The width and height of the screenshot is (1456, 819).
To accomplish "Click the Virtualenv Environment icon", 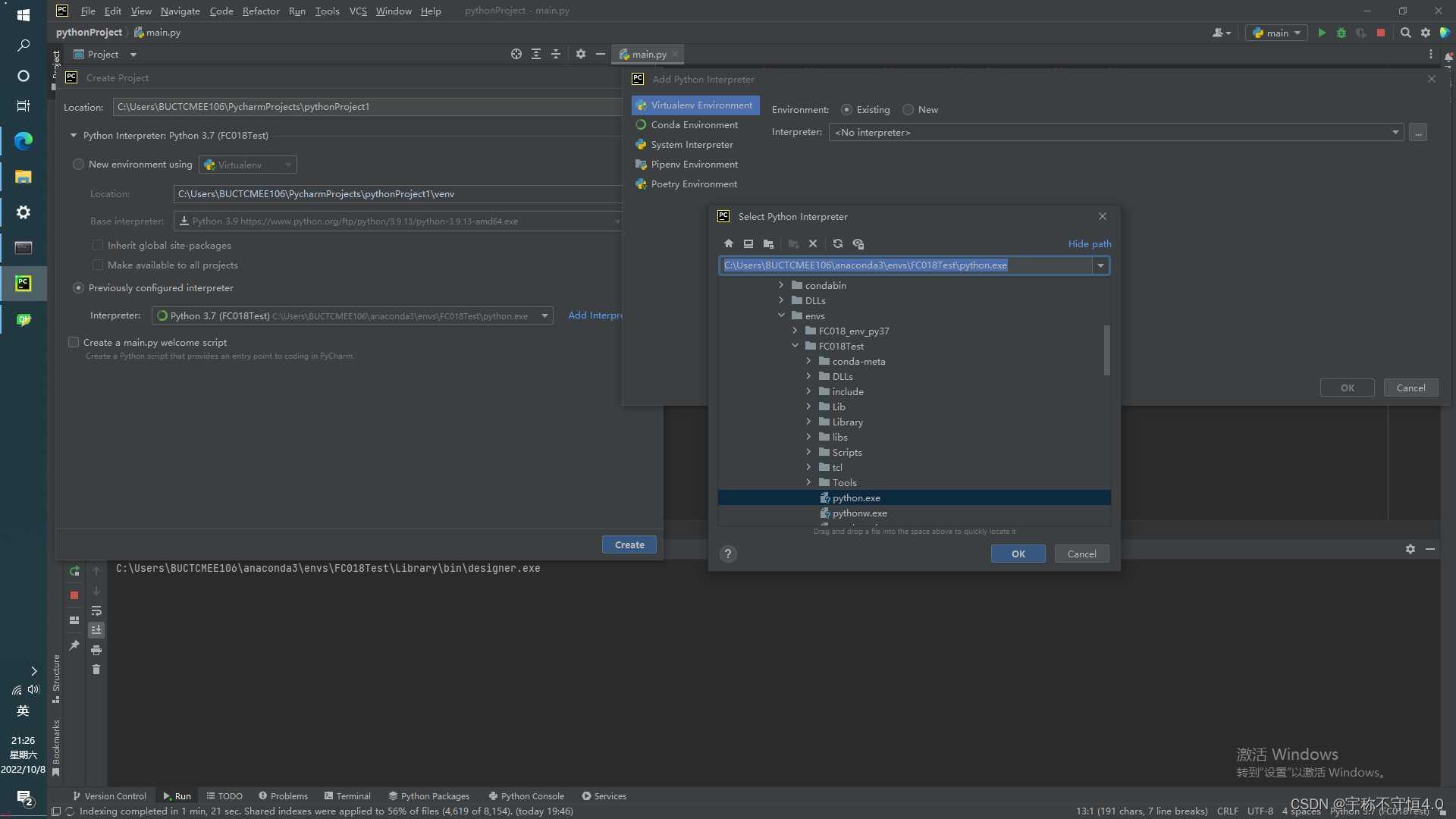I will tap(640, 104).
